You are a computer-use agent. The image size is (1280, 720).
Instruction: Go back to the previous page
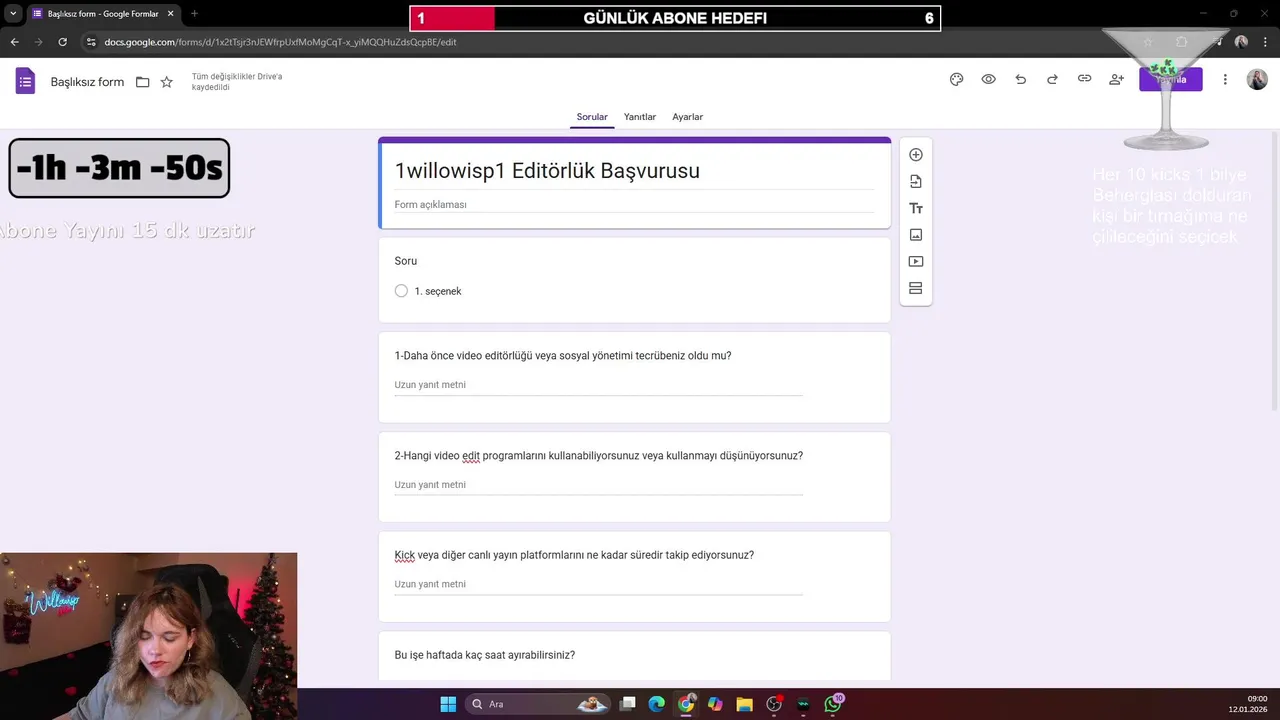click(x=14, y=42)
